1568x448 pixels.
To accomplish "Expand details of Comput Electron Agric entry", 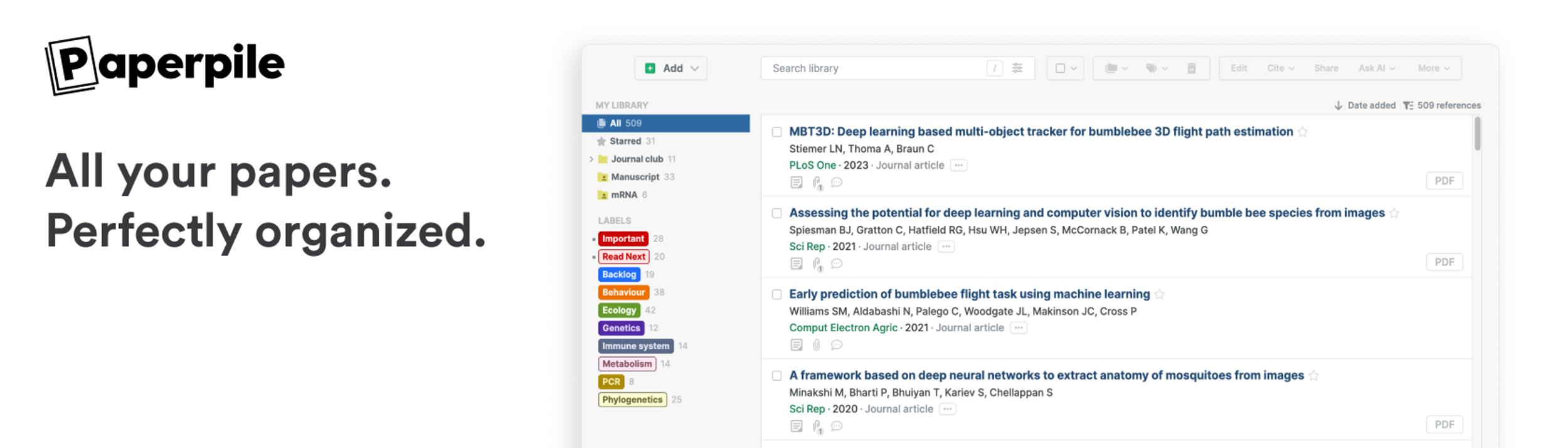I will coord(1019,328).
